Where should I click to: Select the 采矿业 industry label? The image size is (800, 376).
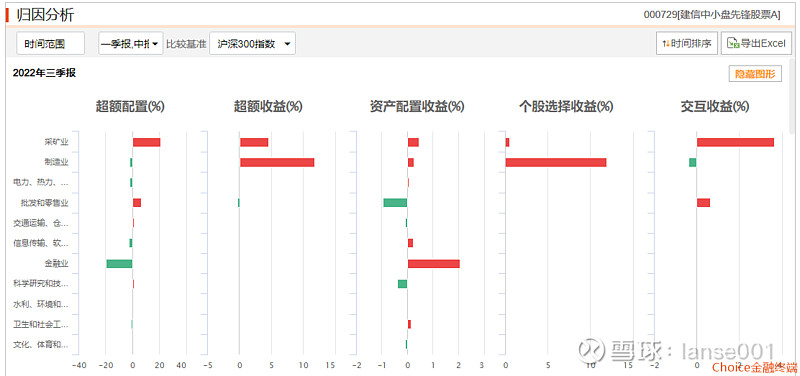pyautogui.click(x=56, y=142)
